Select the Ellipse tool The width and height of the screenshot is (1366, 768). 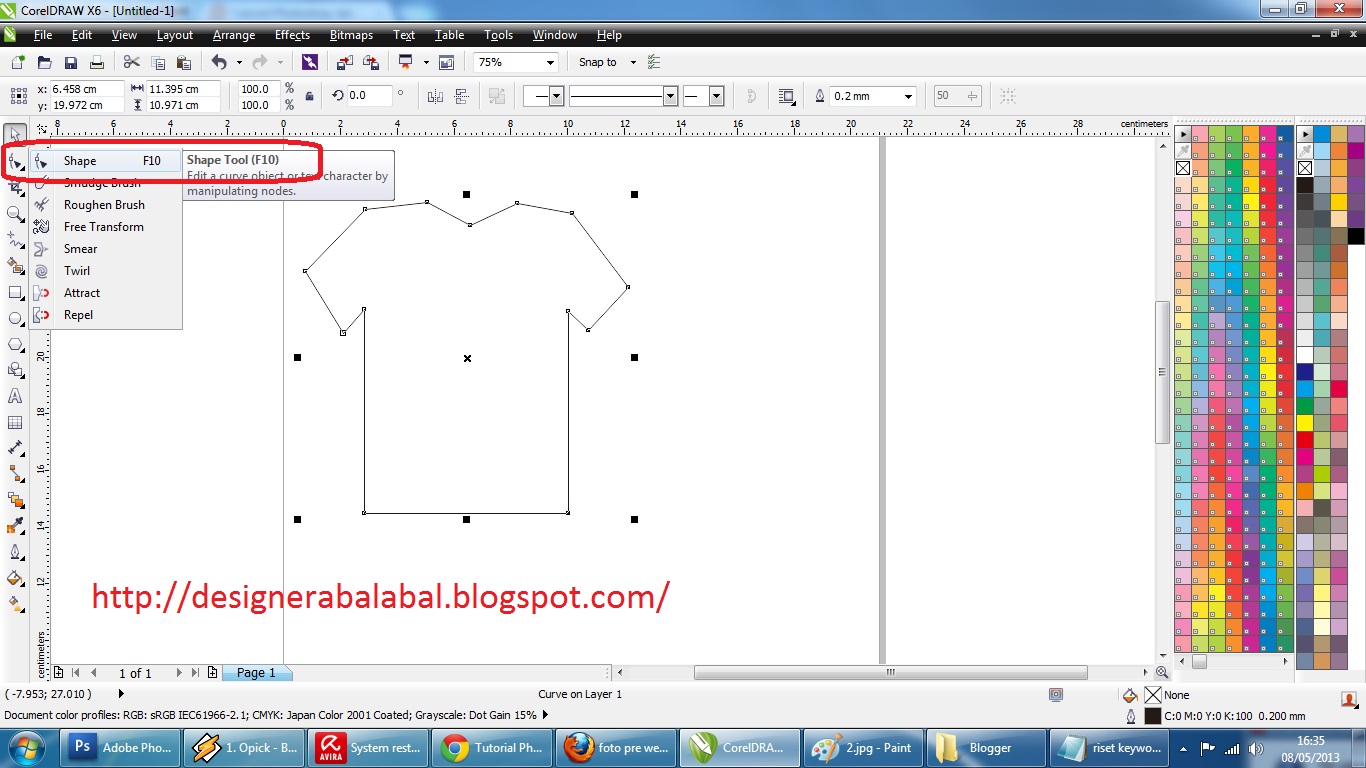coord(15,318)
